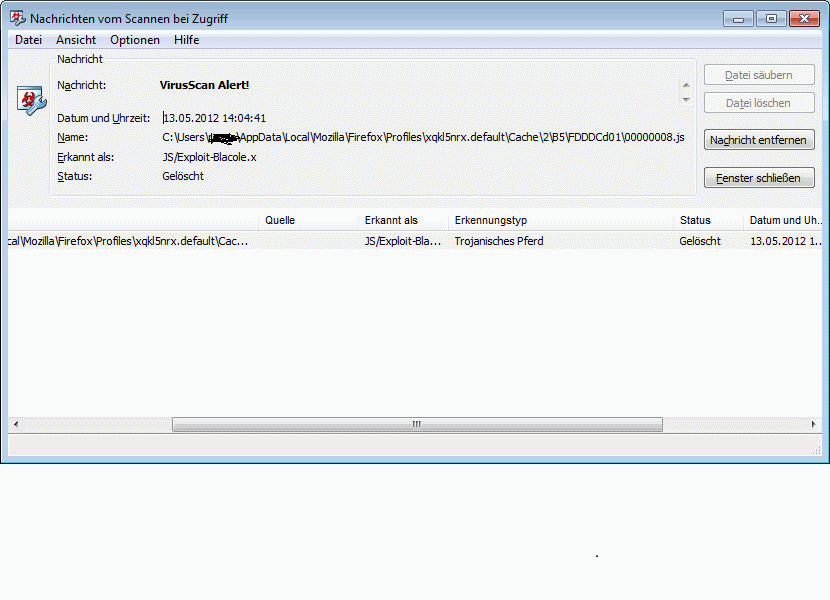
Task: Click the Gelöscht status value in details
Action: point(183,176)
